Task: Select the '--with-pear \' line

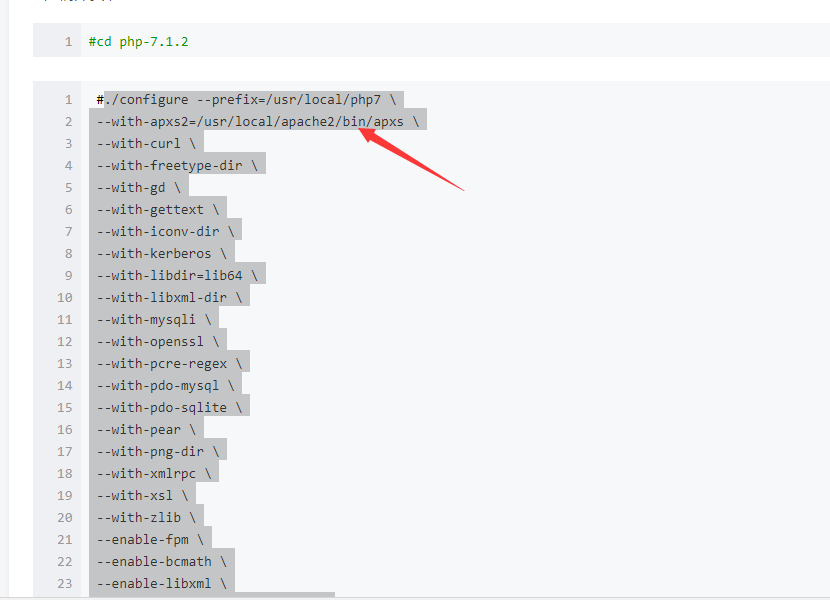Action: [146, 429]
